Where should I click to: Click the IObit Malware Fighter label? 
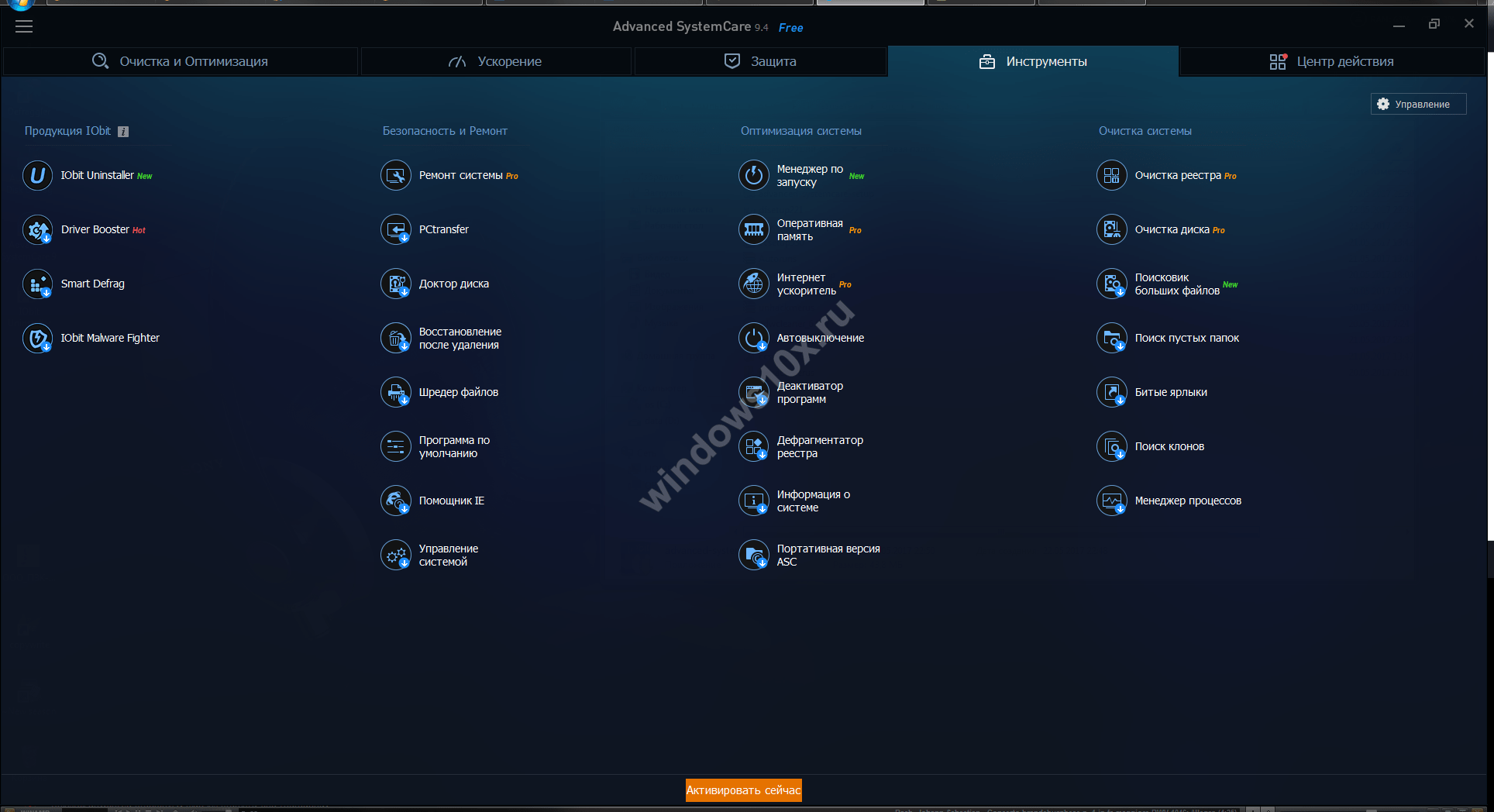(110, 338)
